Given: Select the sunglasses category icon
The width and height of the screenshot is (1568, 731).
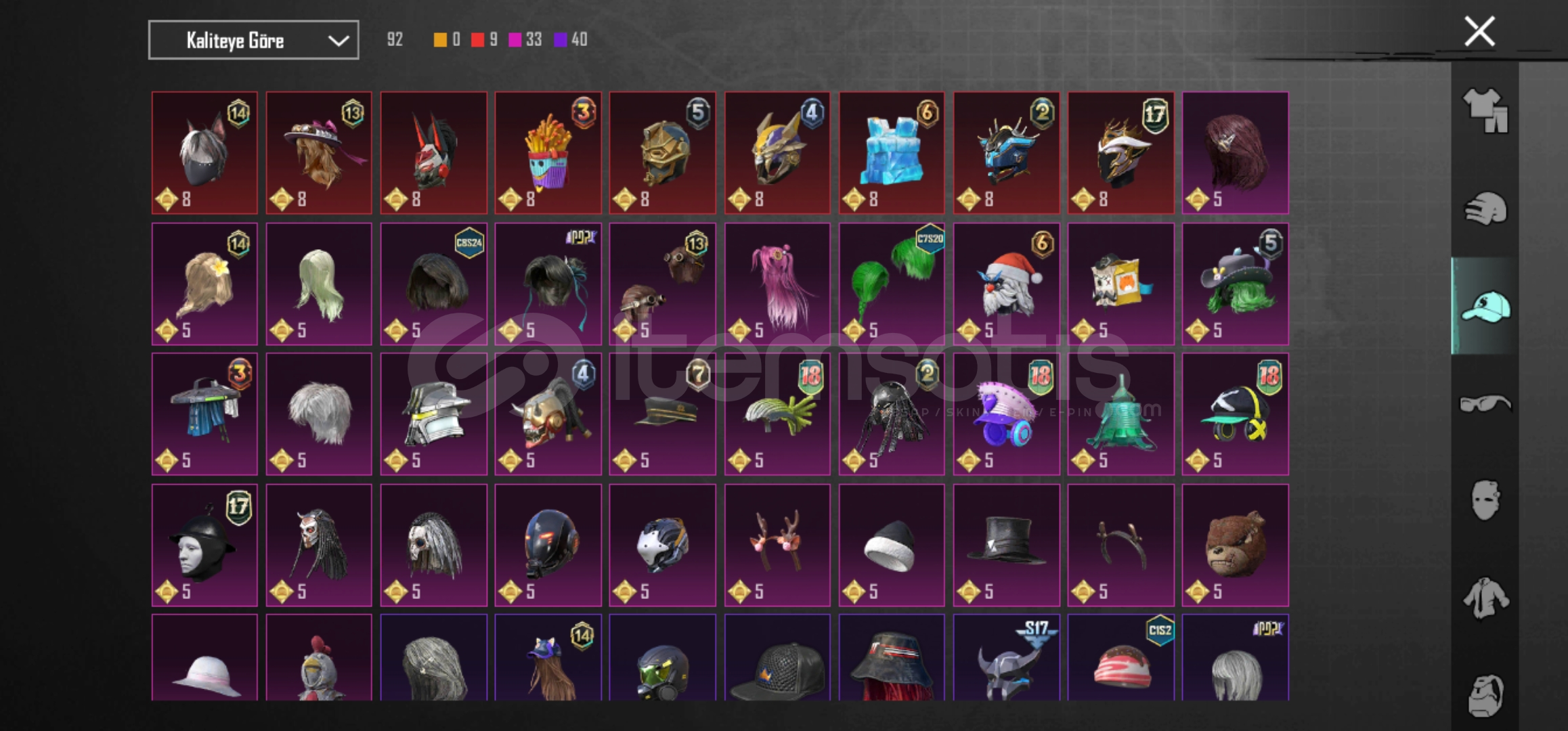Looking at the screenshot, I should pyautogui.click(x=1485, y=404).
